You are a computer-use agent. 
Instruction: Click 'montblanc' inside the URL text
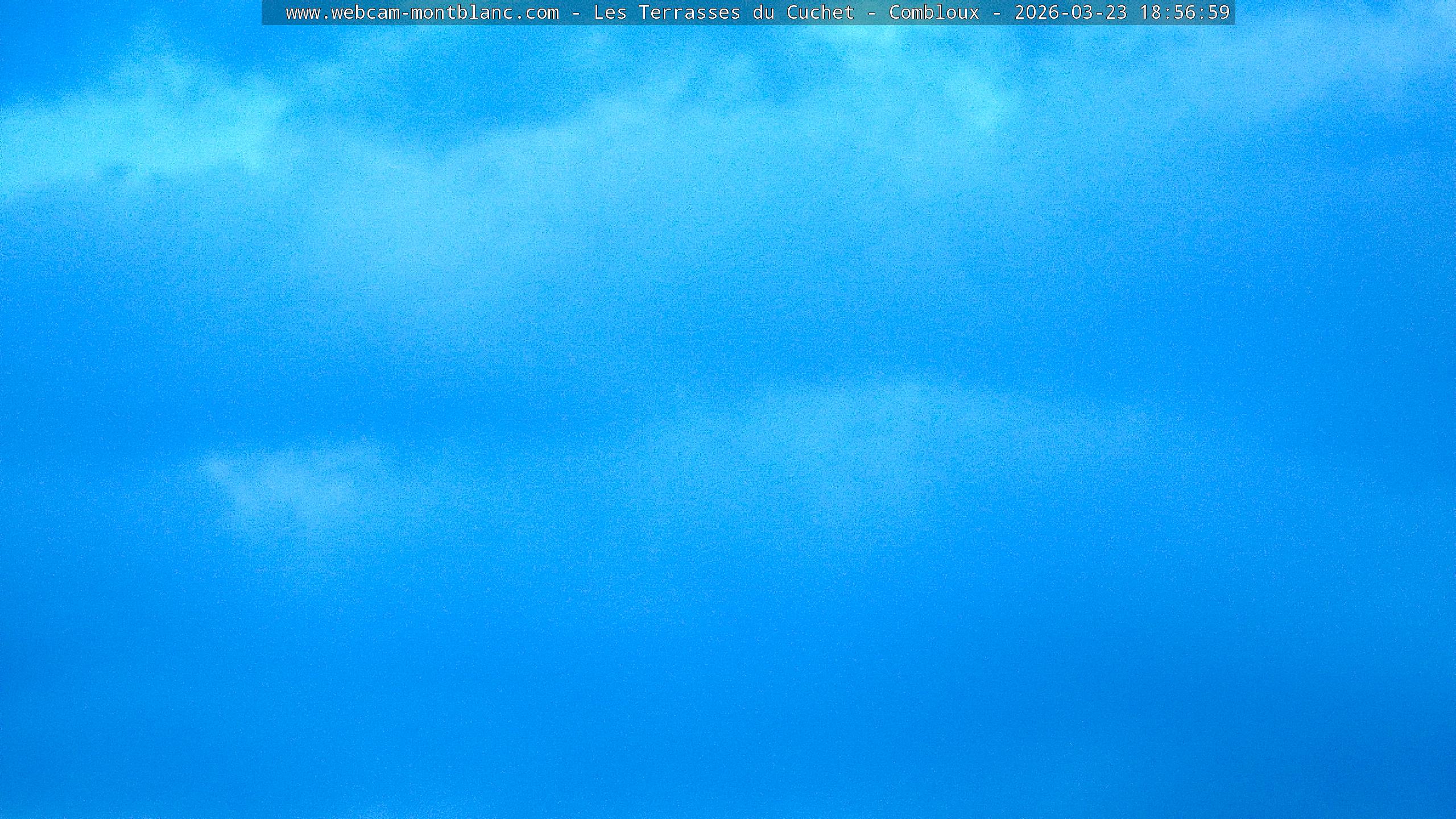click(461, 13)
